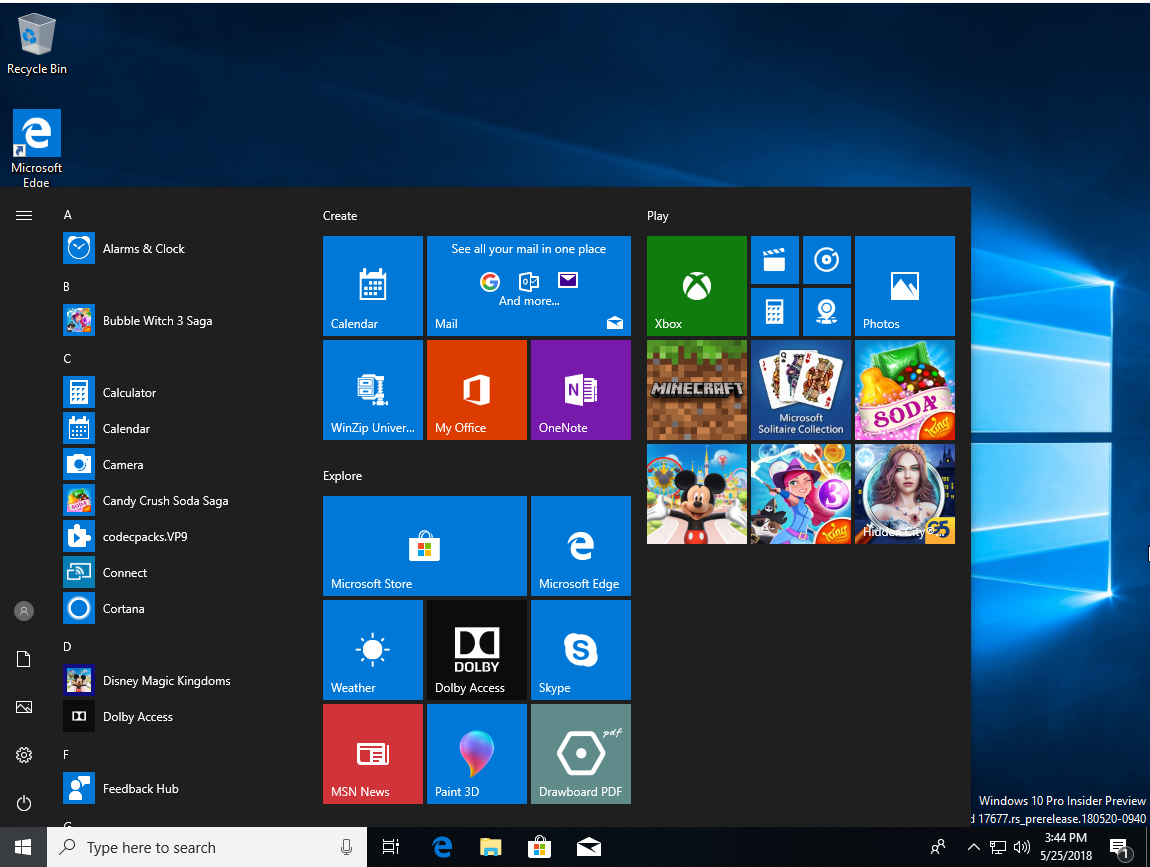Viewport: 1150px width, 867px height.
Task: Open the Xbox tile
Action: coord(697,286)
